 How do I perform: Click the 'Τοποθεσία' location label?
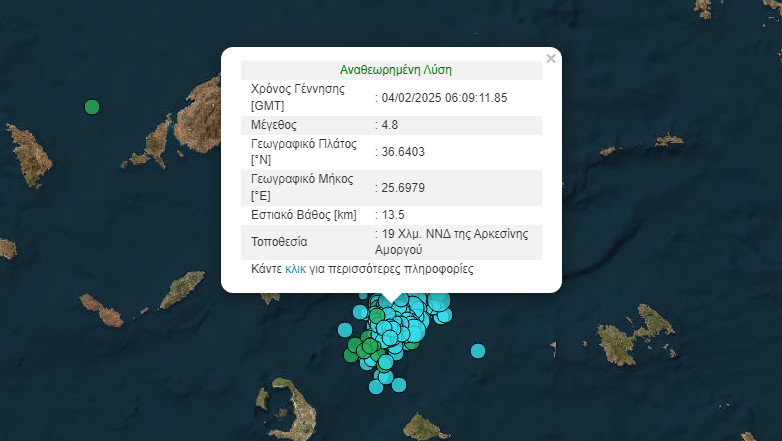point(279,242)
